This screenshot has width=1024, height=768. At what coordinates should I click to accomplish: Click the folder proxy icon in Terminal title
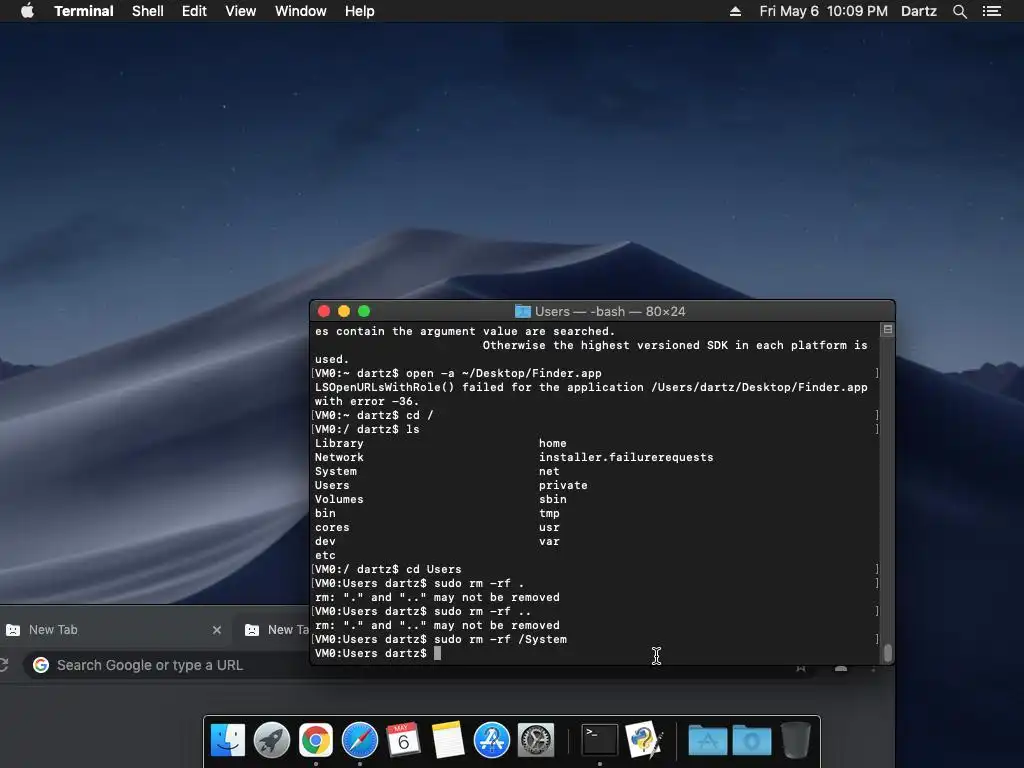[x=522, y=311]
